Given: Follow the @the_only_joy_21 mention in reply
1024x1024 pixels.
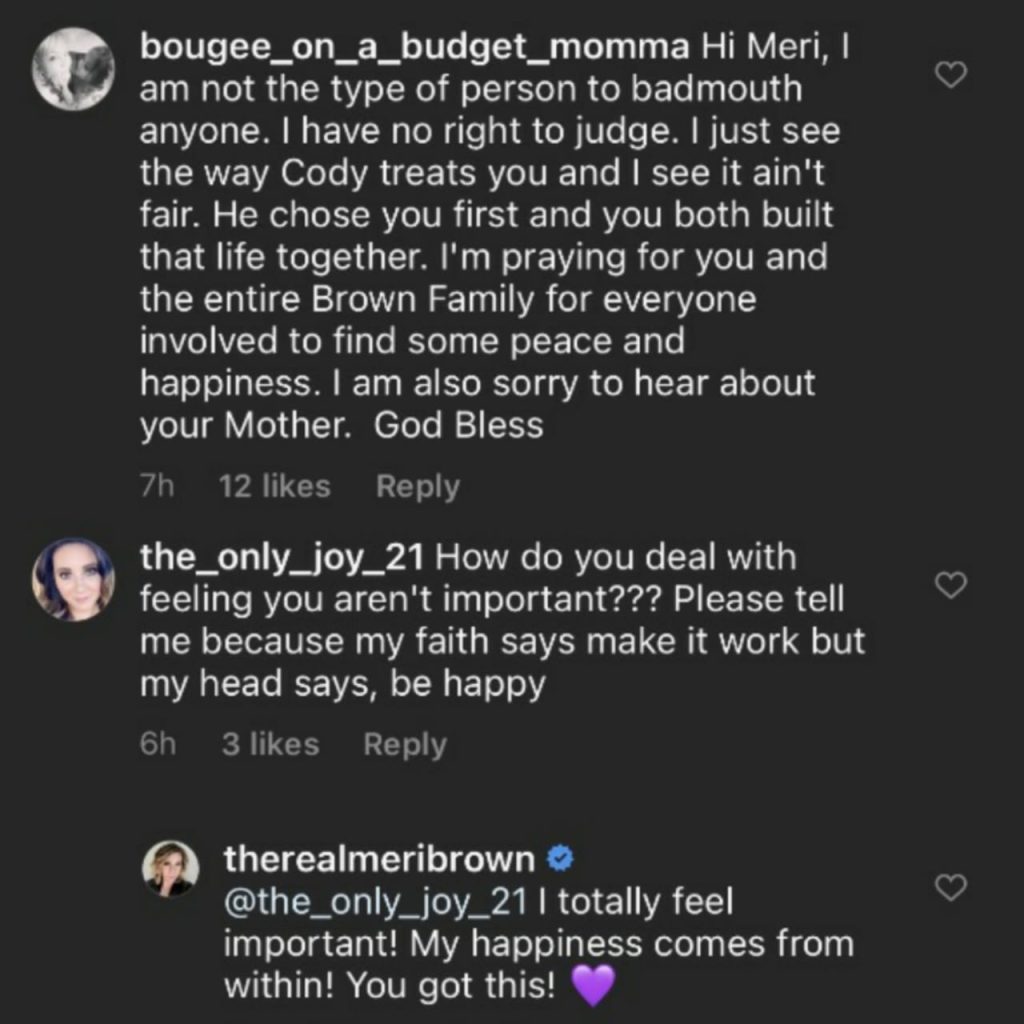Looking at the screenshot, I should coord(375,902).
